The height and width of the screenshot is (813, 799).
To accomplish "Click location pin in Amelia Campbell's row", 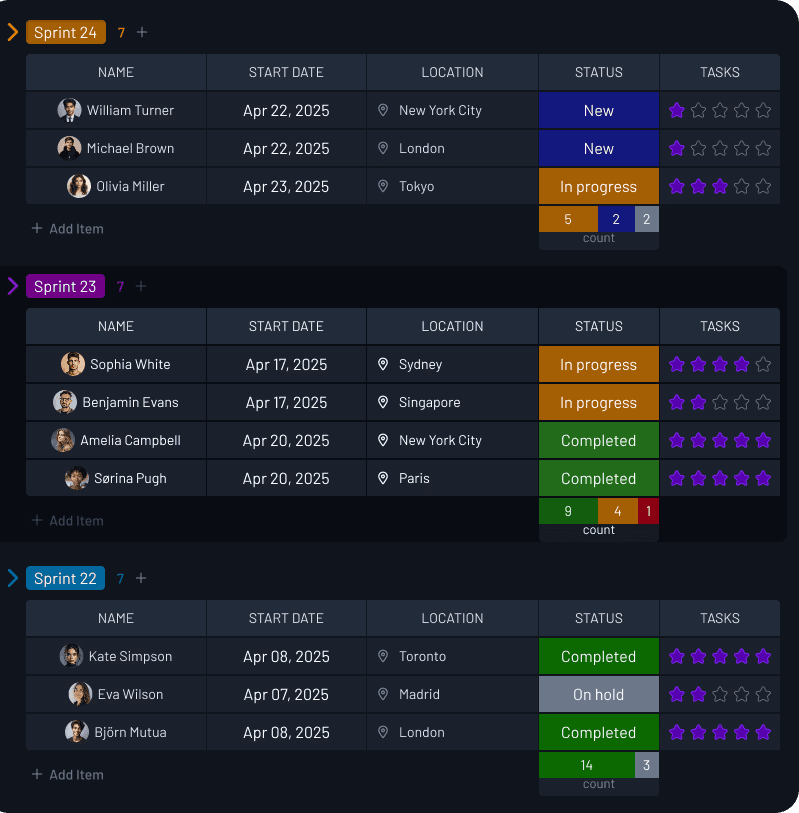I will 383,440.
